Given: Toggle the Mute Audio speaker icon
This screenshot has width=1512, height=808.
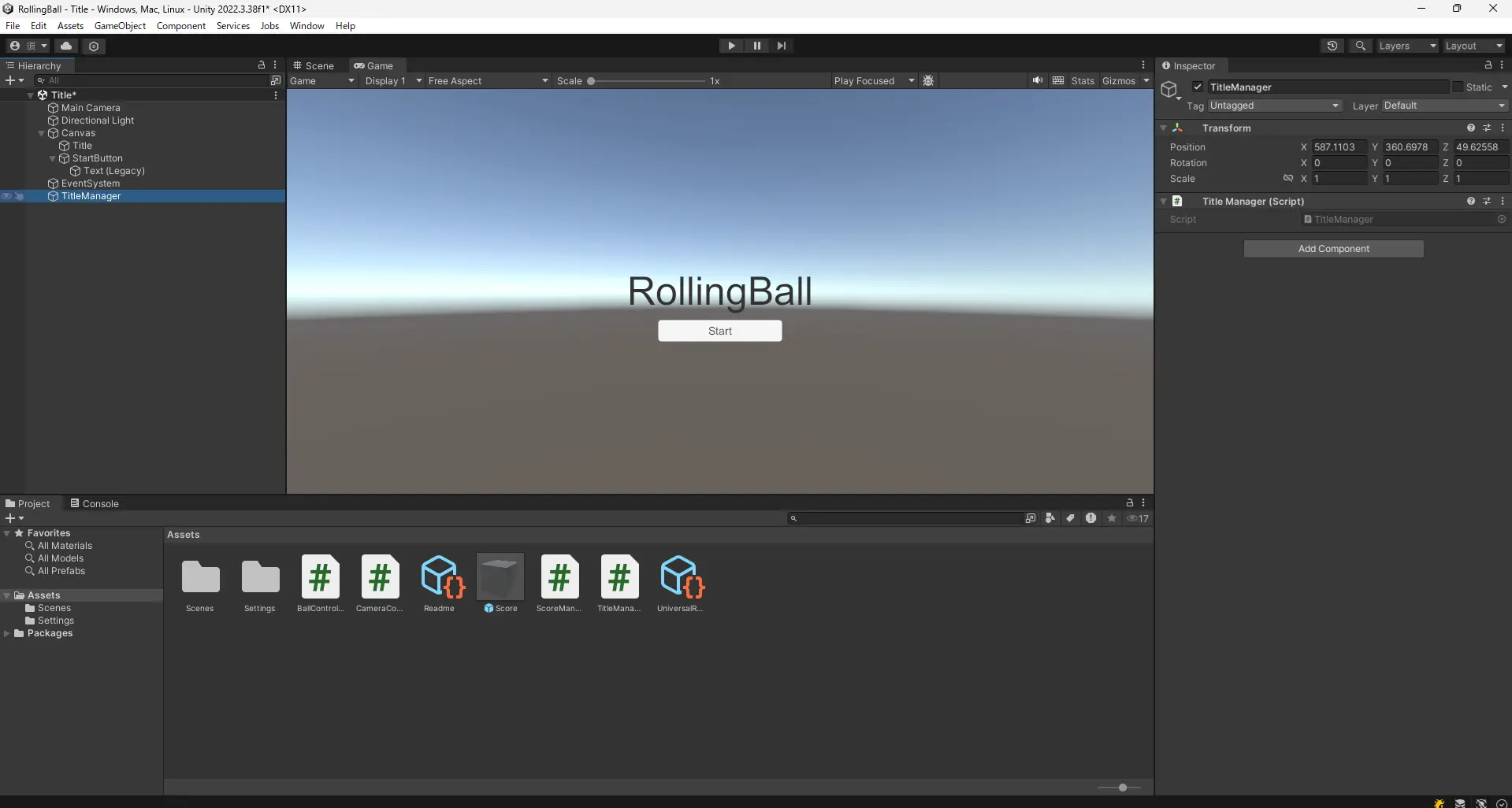Looking at the screenshot, I should (x=1037, y=80).
